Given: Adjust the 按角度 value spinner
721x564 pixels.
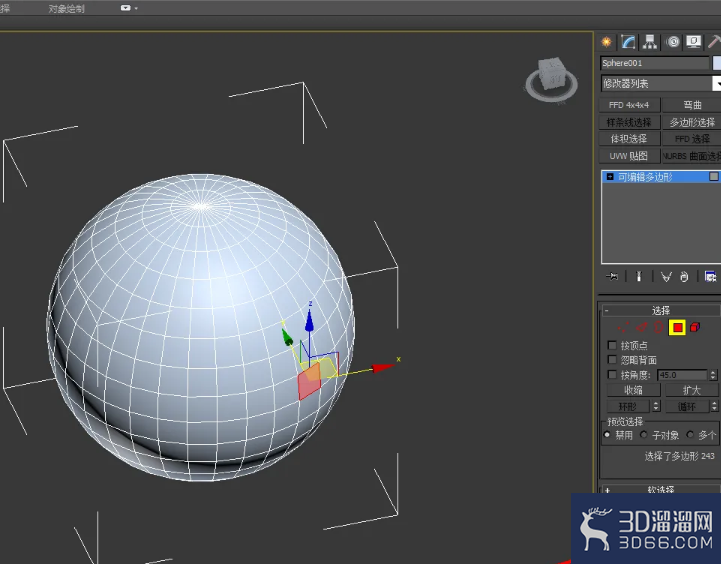Looking at the screenshot, I should pyautogui.click(x=713, y=375).
